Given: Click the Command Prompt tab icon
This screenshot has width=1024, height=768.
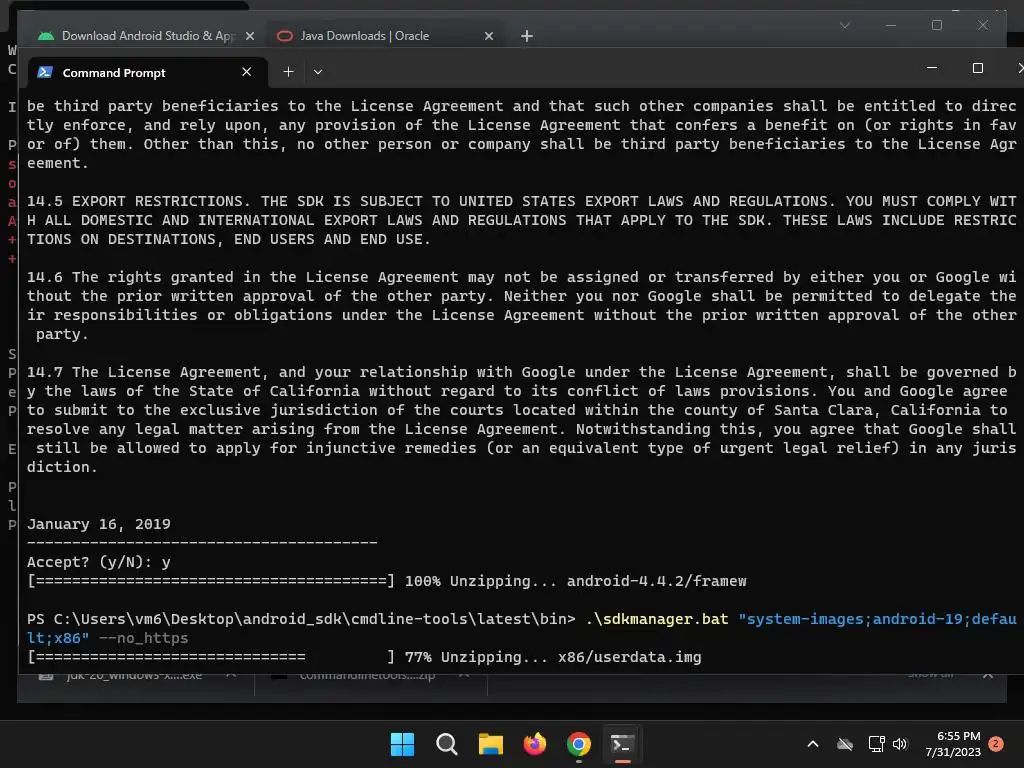Looking at the screenshot, I should pyautogui.click(x=45, y=72).
